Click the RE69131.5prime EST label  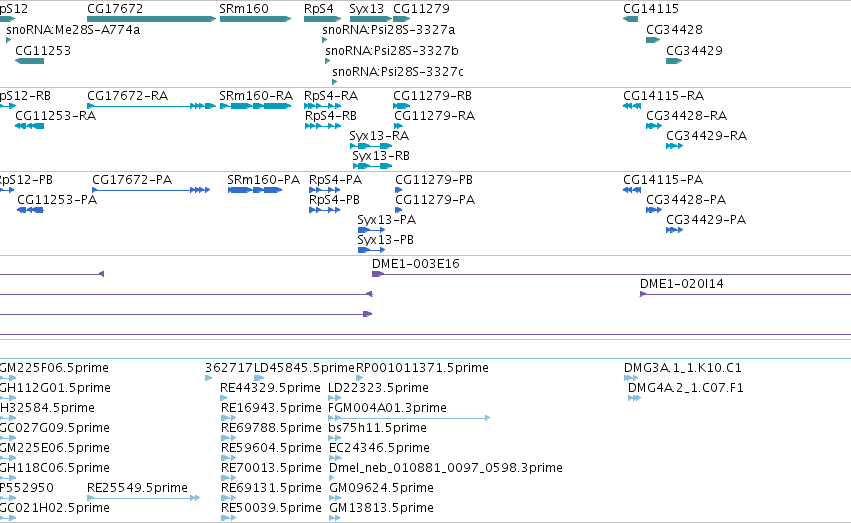(271, 488)
